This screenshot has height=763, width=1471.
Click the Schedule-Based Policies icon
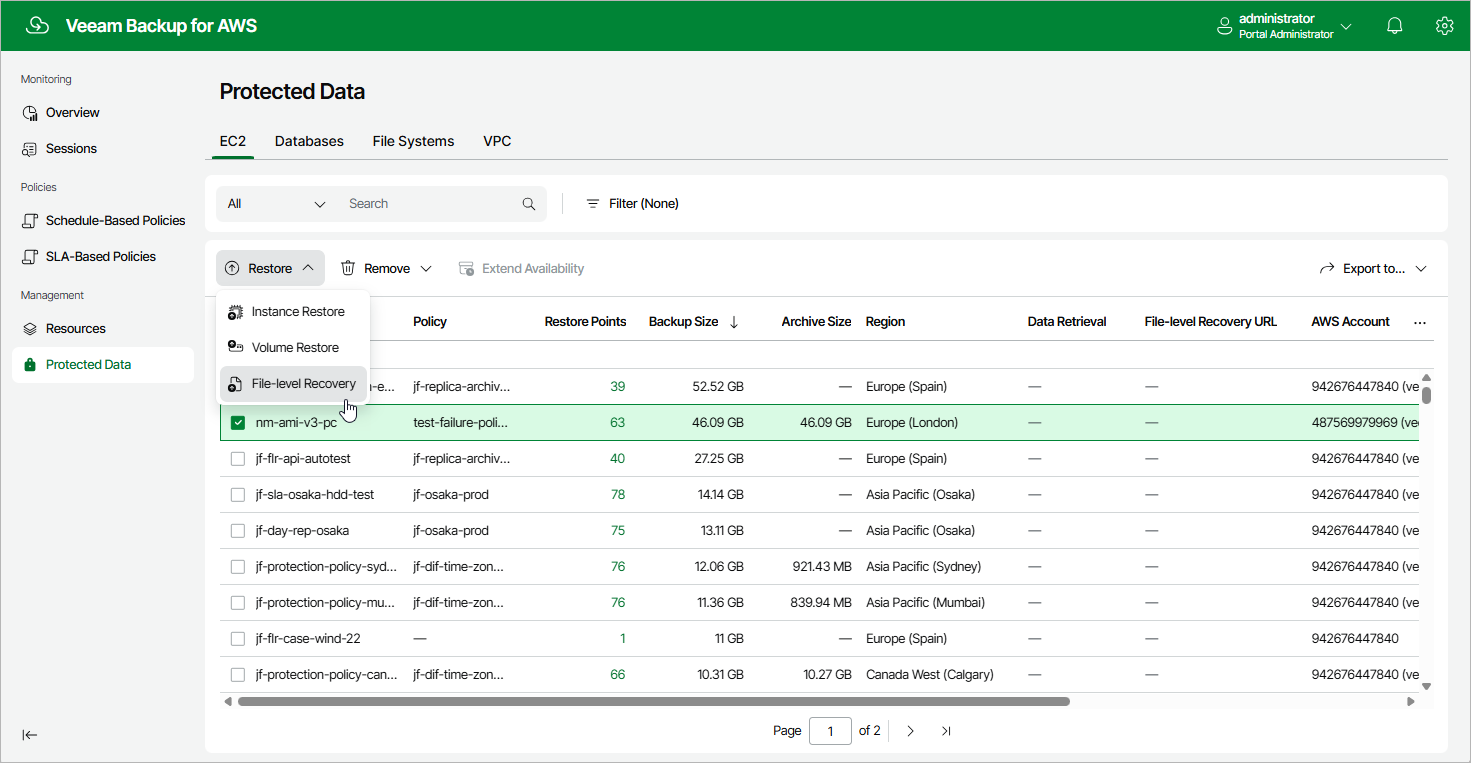(30, 221)
